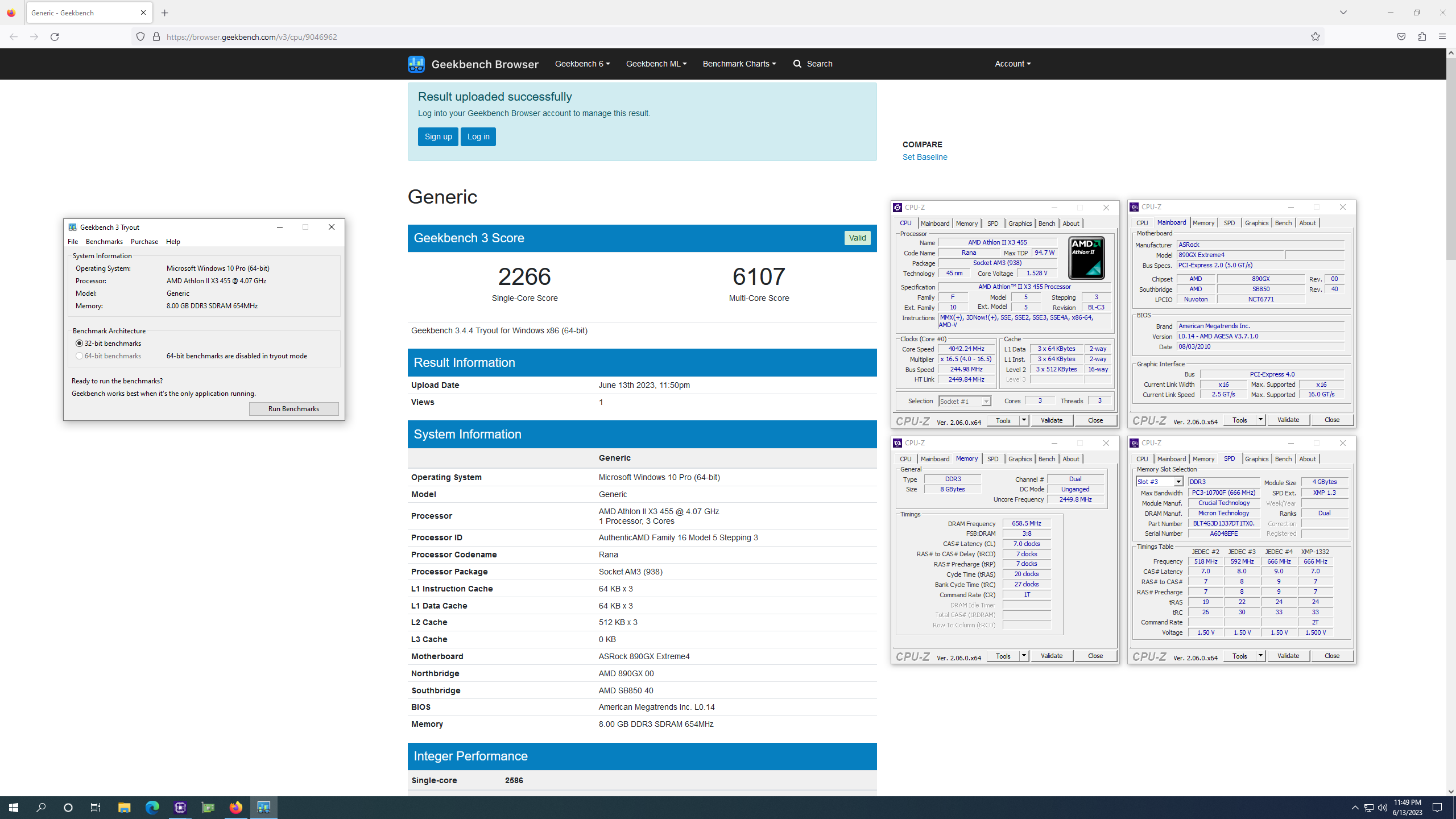Viewport: 1456px width, 819px height.
Task: Click the Set Baseline link
Action: (x=925, y=158)
